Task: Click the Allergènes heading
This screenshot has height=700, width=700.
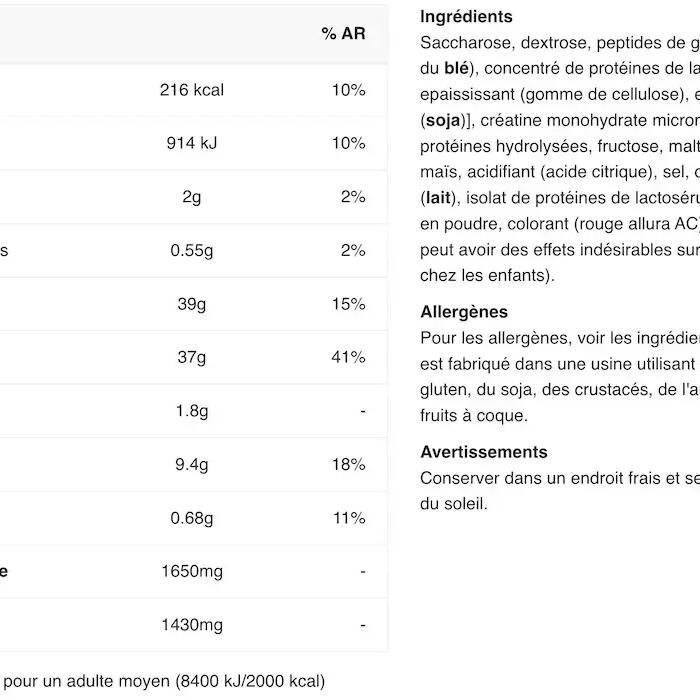Action: [x=464, y=312]
